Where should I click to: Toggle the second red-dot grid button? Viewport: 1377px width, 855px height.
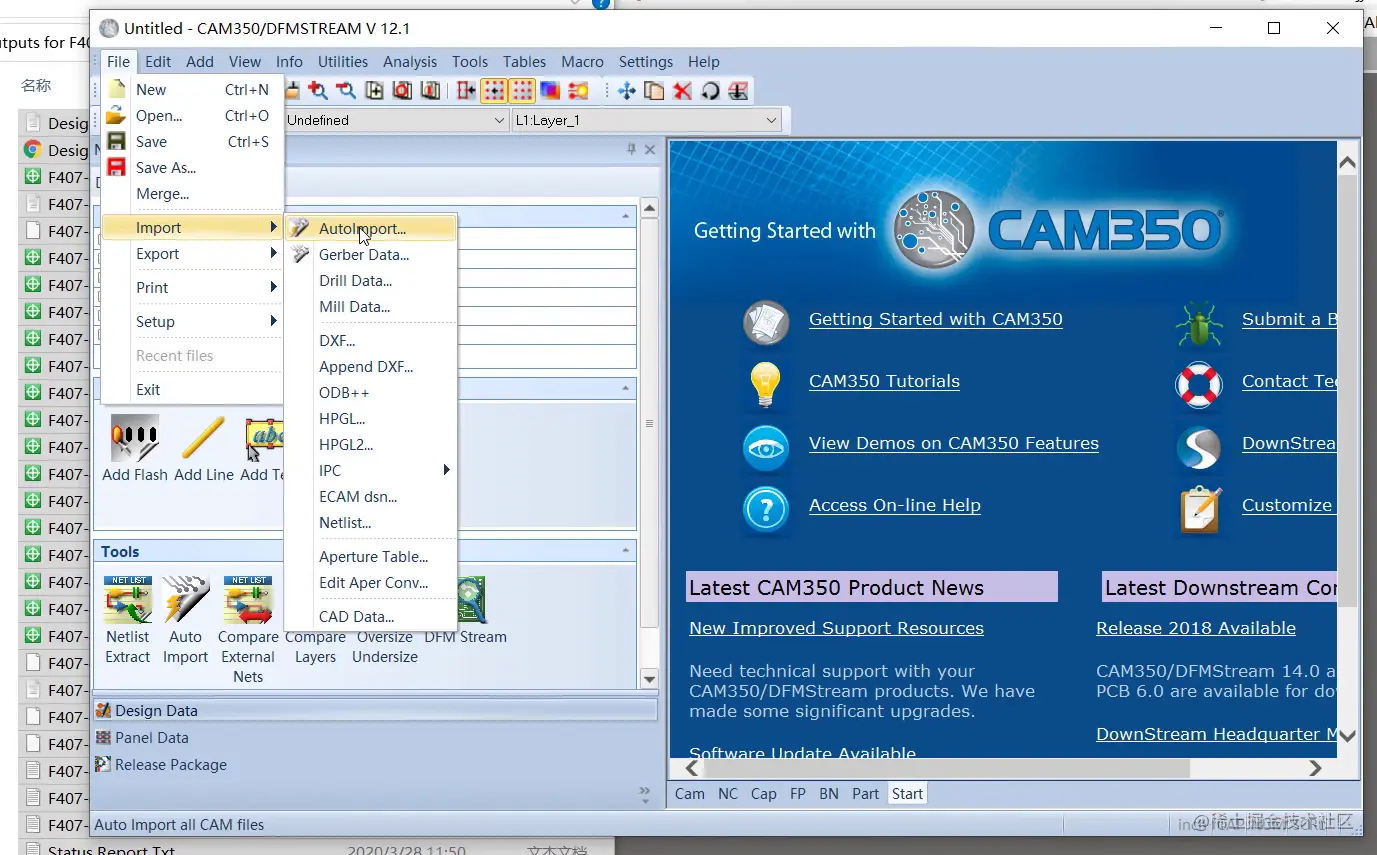[x=522, y=91]
